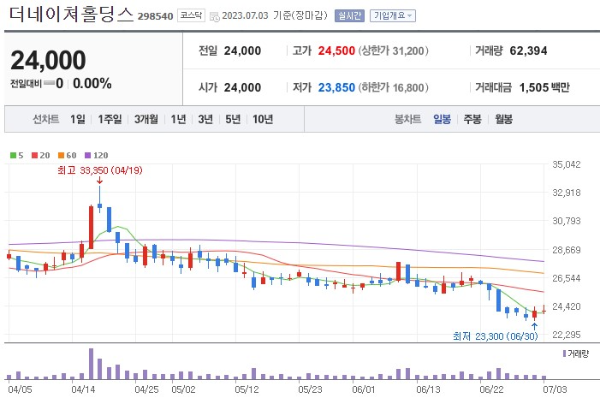Click the stock code 298540
Image resolution: width=600 pixels, height=408 pixels.
pos(155,16)
